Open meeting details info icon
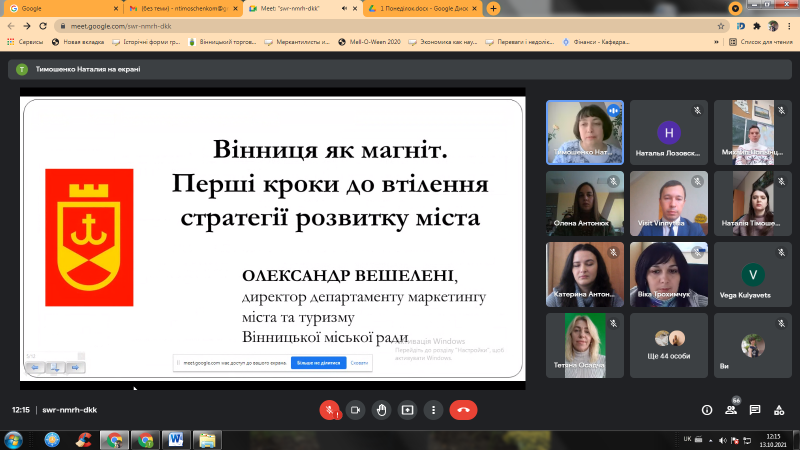Viewport: 800px width, 450px height. tap(707, 410)
